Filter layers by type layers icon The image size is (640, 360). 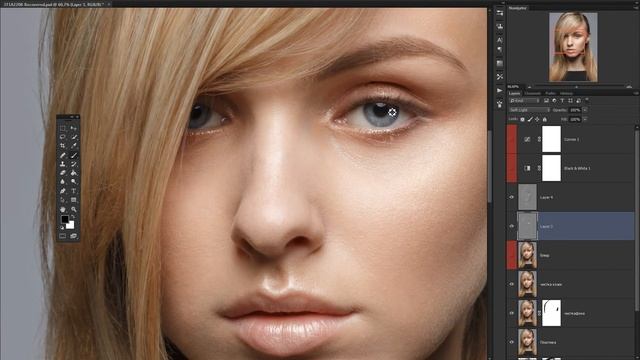pyautogui.click(x=562, y=101)
